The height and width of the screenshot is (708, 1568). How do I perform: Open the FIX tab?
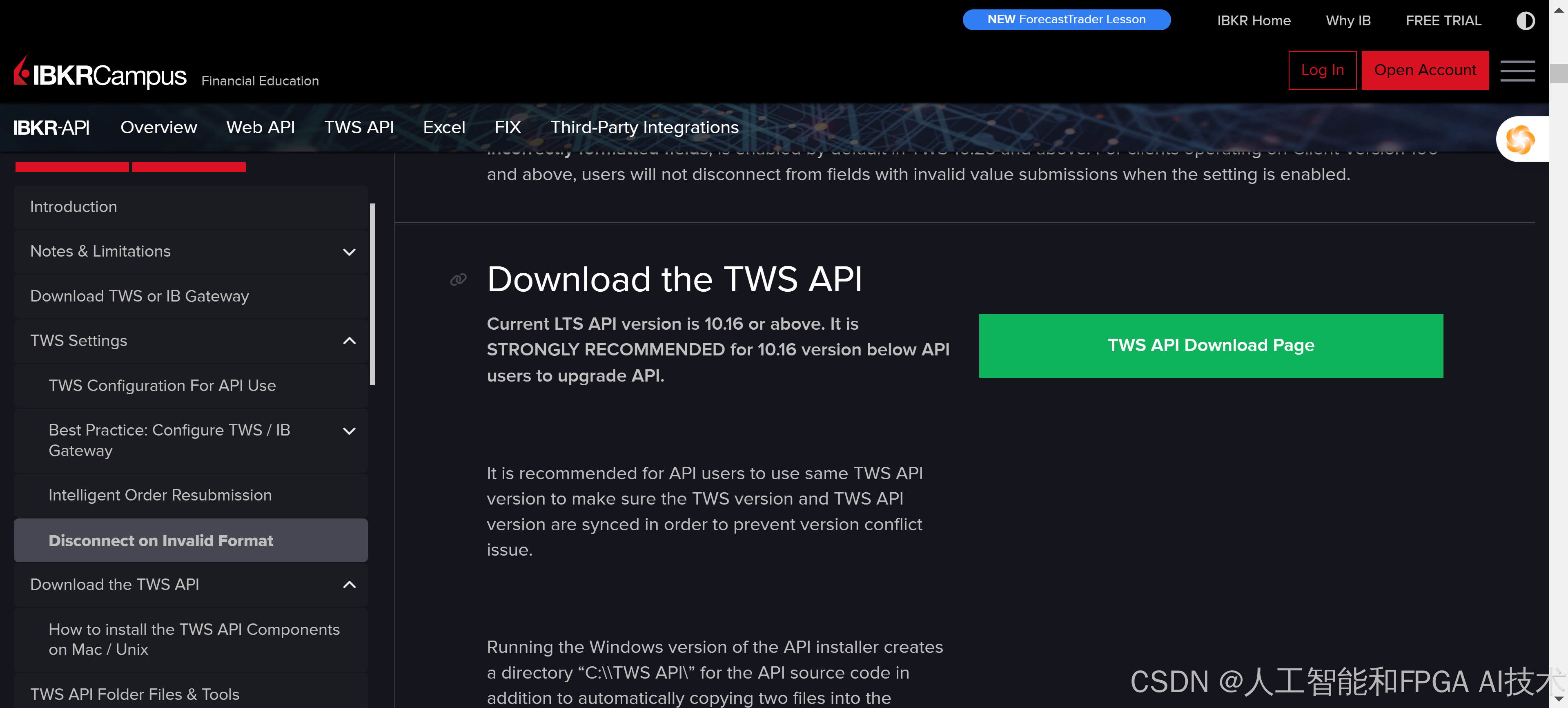(508, 127)
